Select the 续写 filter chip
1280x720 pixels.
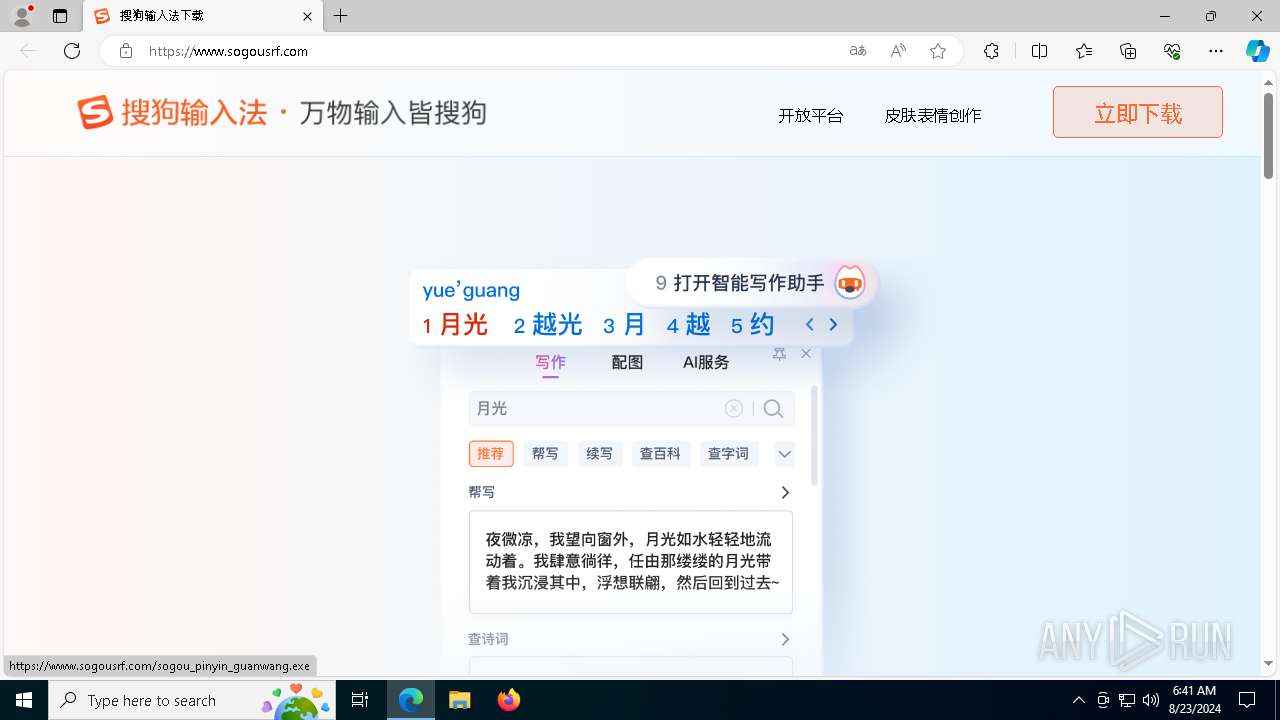[599, 453]
